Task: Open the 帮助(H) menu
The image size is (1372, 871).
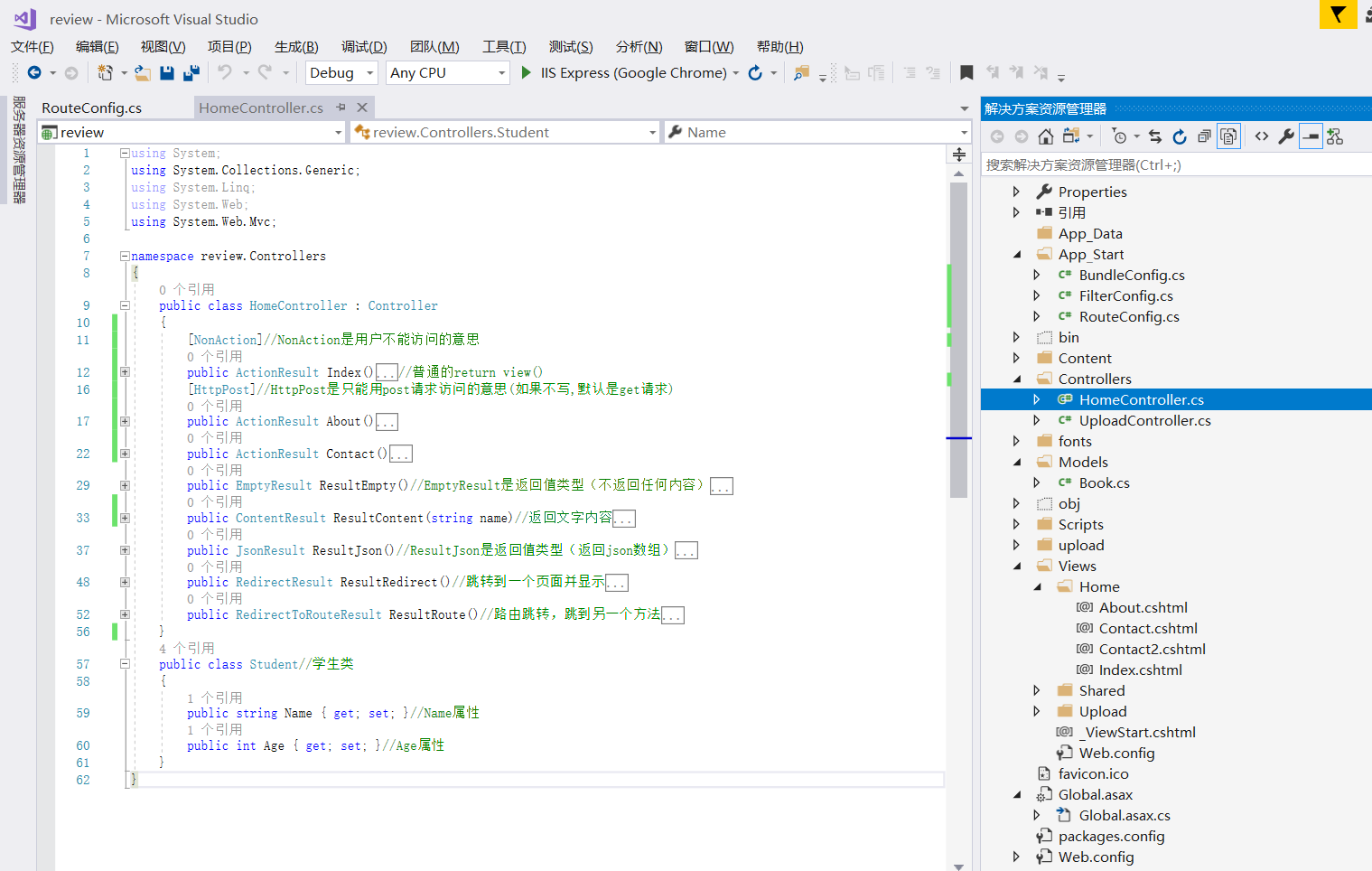Action: coord(780,47)
